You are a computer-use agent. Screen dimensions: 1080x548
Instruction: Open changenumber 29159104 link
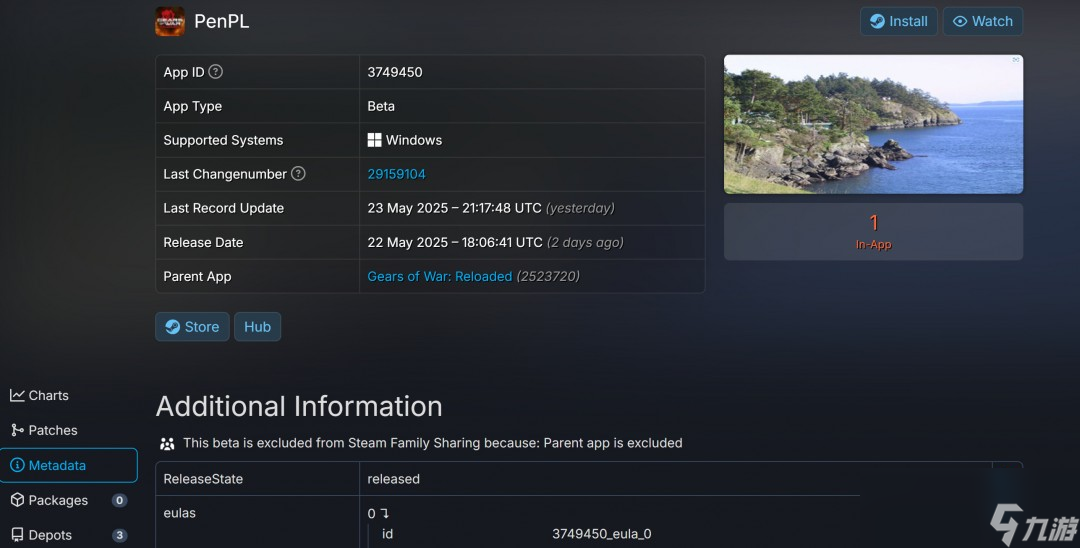pyautogui.click(x=396, y=174)
